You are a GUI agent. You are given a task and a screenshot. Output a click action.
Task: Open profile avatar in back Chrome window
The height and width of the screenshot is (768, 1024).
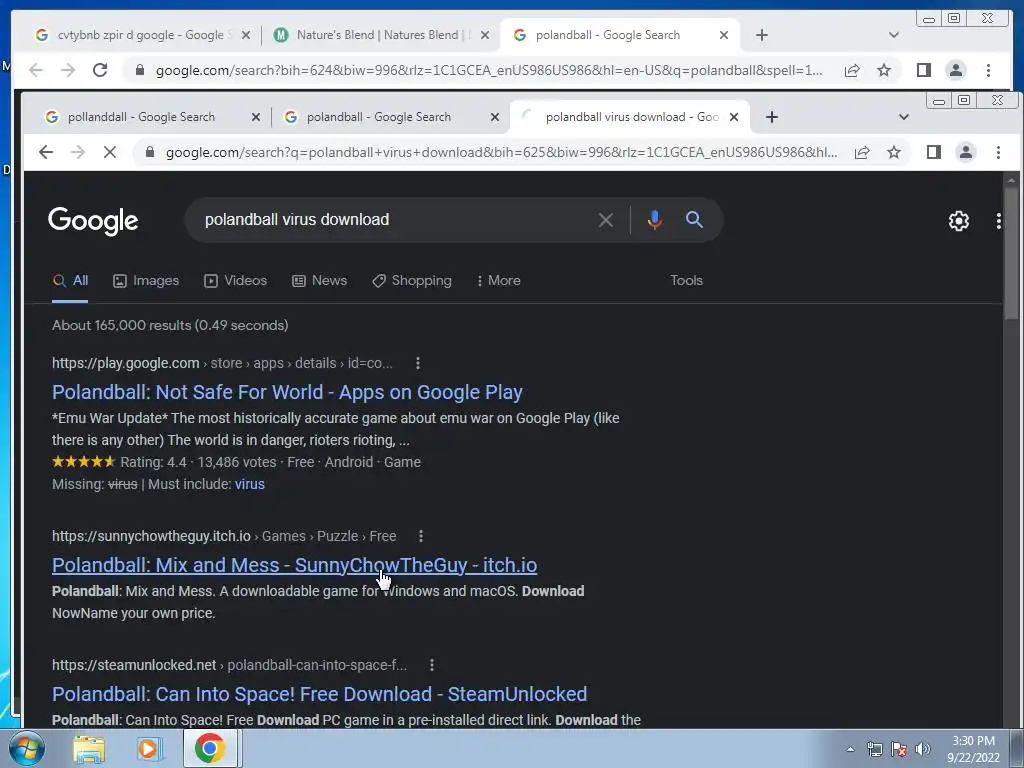tap(956, 70)
